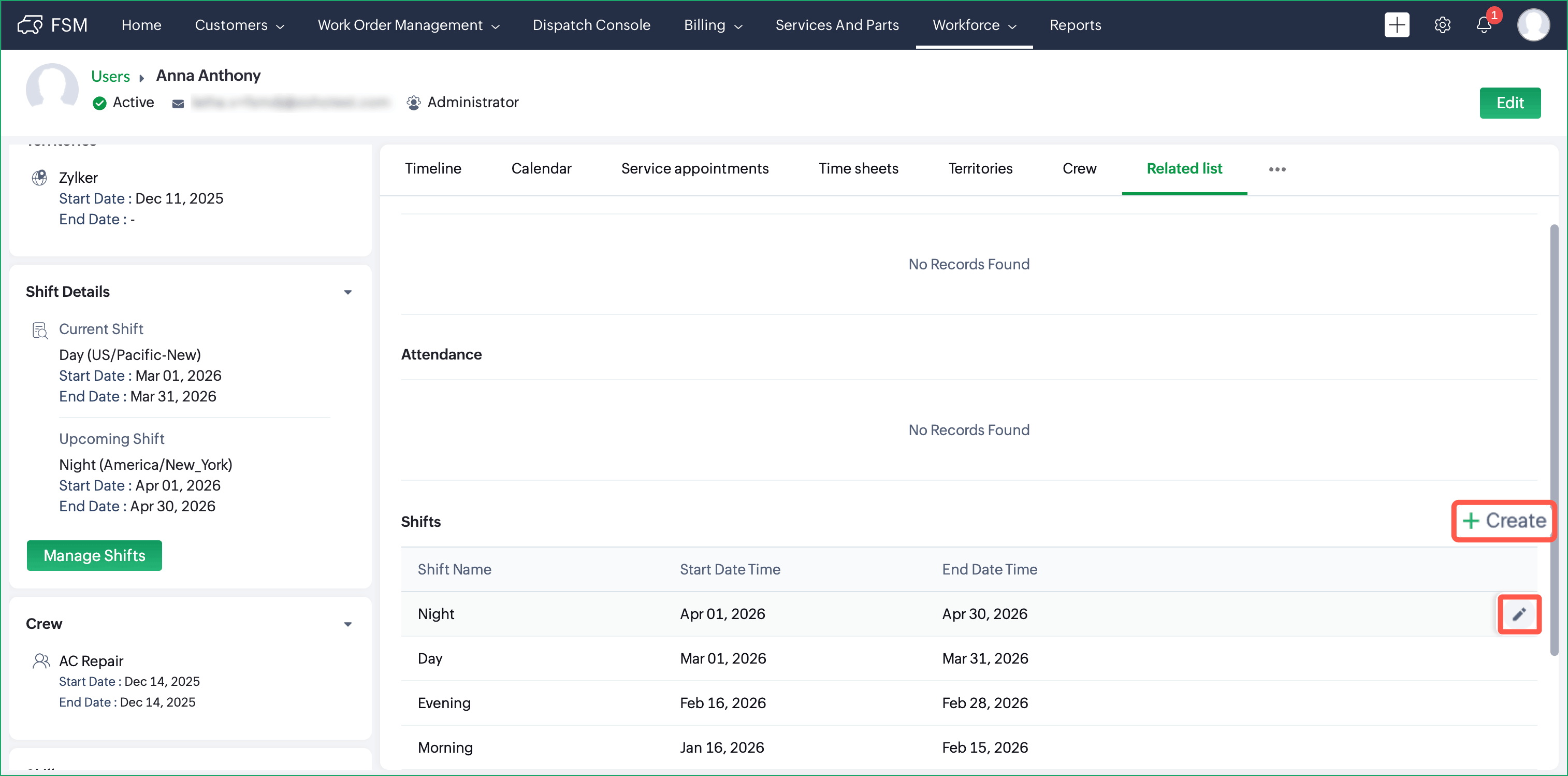
Task: Click the Zylker territory globe icon
Action: pos(39,178)
